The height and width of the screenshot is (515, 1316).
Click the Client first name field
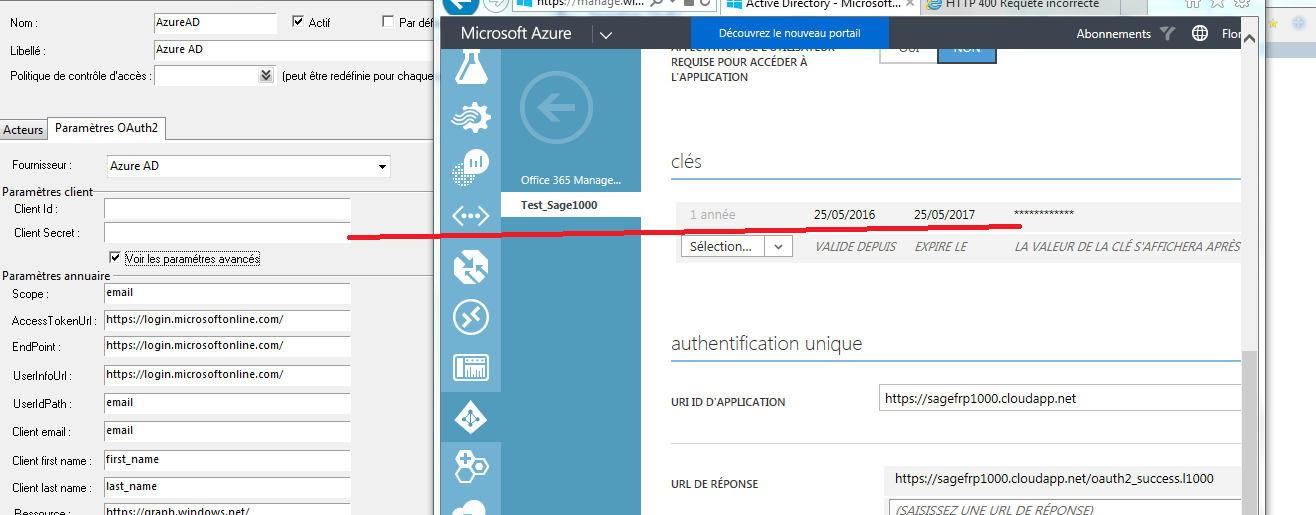pos(227,460)
